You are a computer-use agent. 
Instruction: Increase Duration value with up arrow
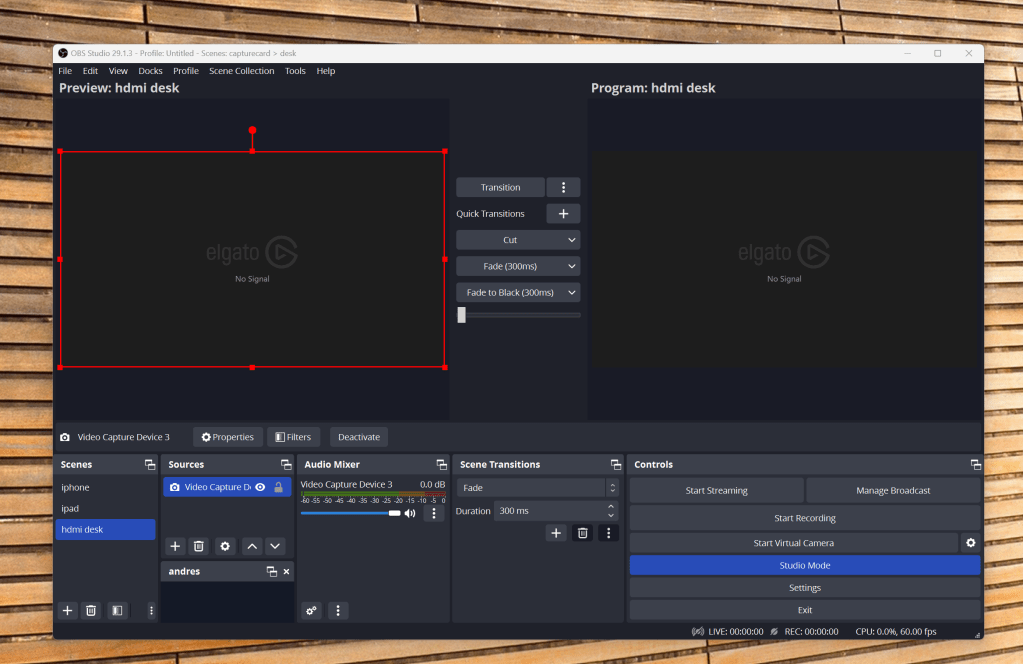611,506
